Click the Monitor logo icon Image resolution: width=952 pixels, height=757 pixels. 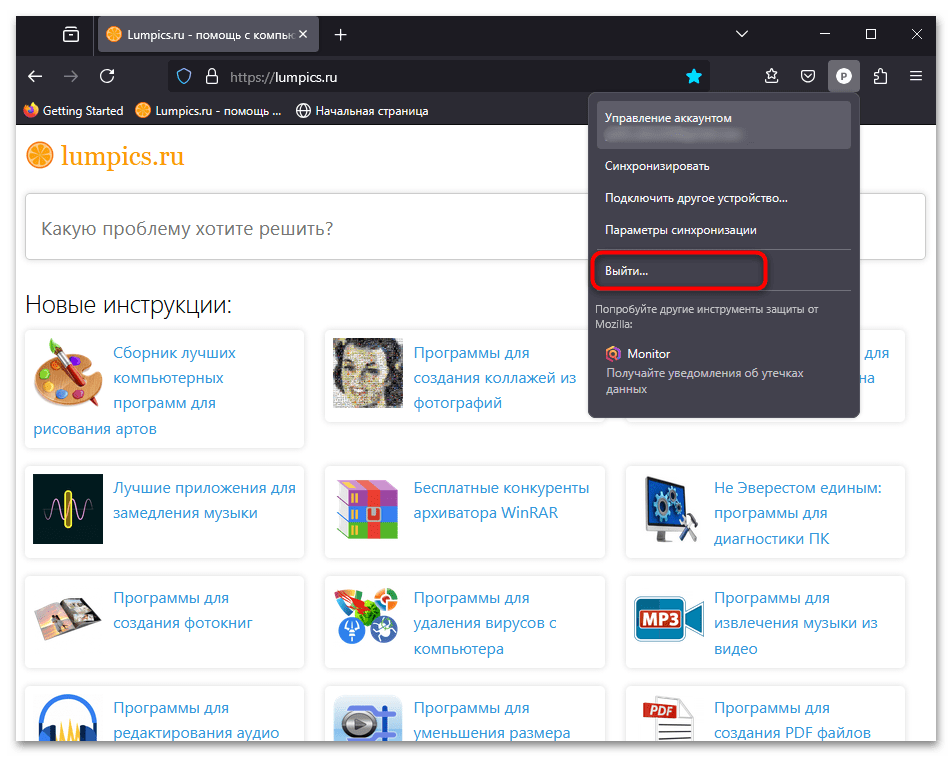613,354
